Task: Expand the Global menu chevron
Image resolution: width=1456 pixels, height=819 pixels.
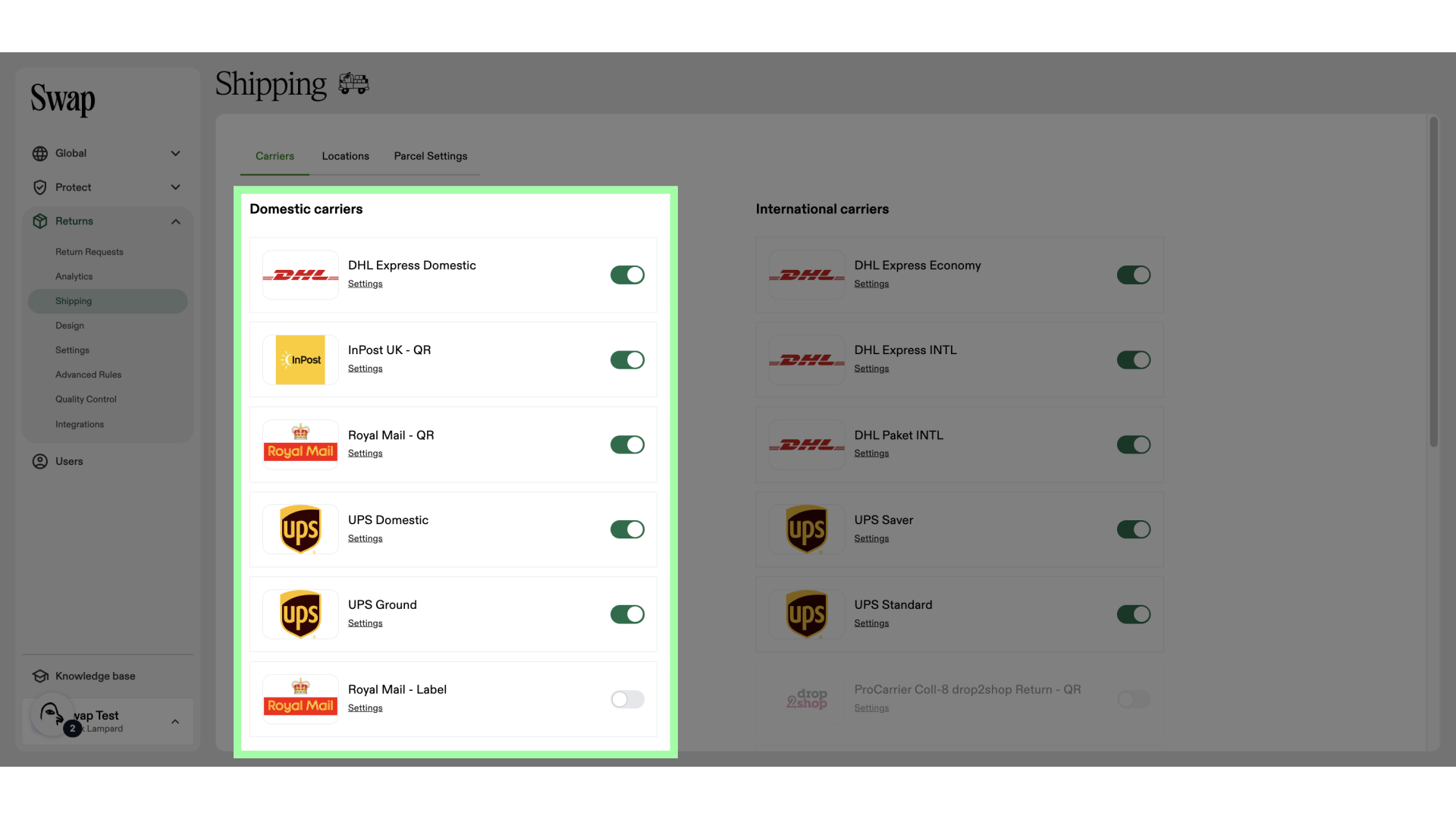Action: (x=175, y=153)
